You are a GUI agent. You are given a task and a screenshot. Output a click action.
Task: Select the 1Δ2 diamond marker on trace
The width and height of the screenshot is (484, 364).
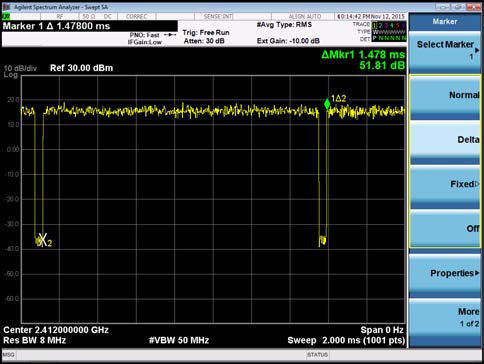327,104
